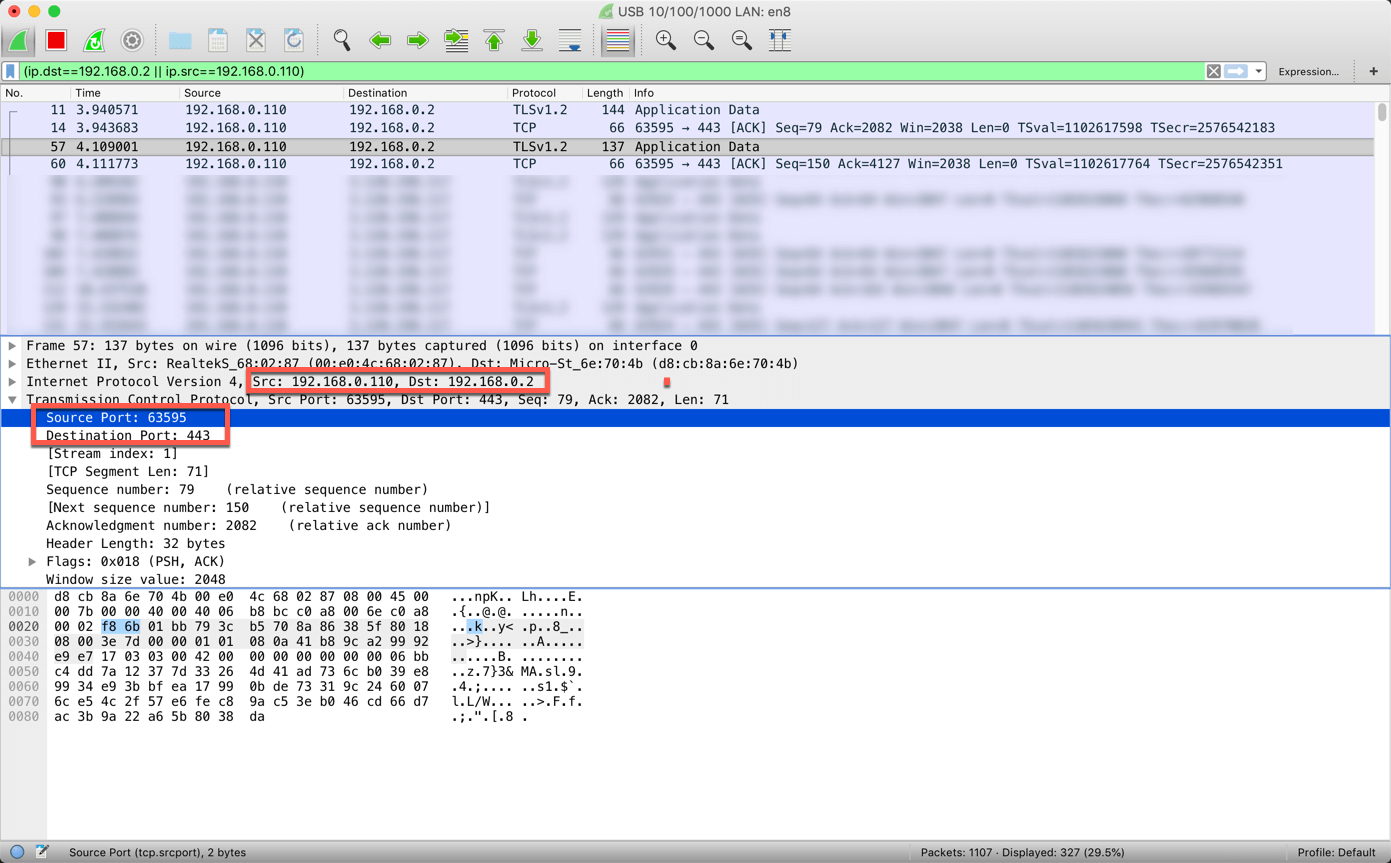Open capture options gear icon
The image size is (1391, 863).
pyautogui.click(x=132, y=40)
